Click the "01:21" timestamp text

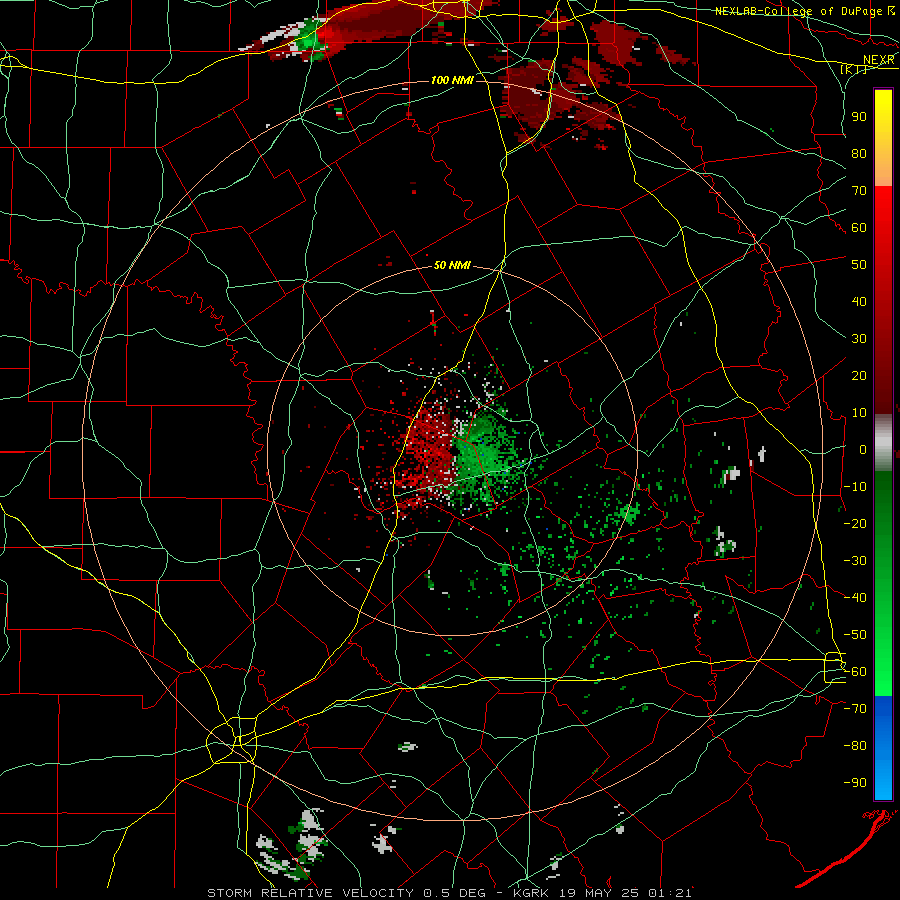tap(669, 893)
